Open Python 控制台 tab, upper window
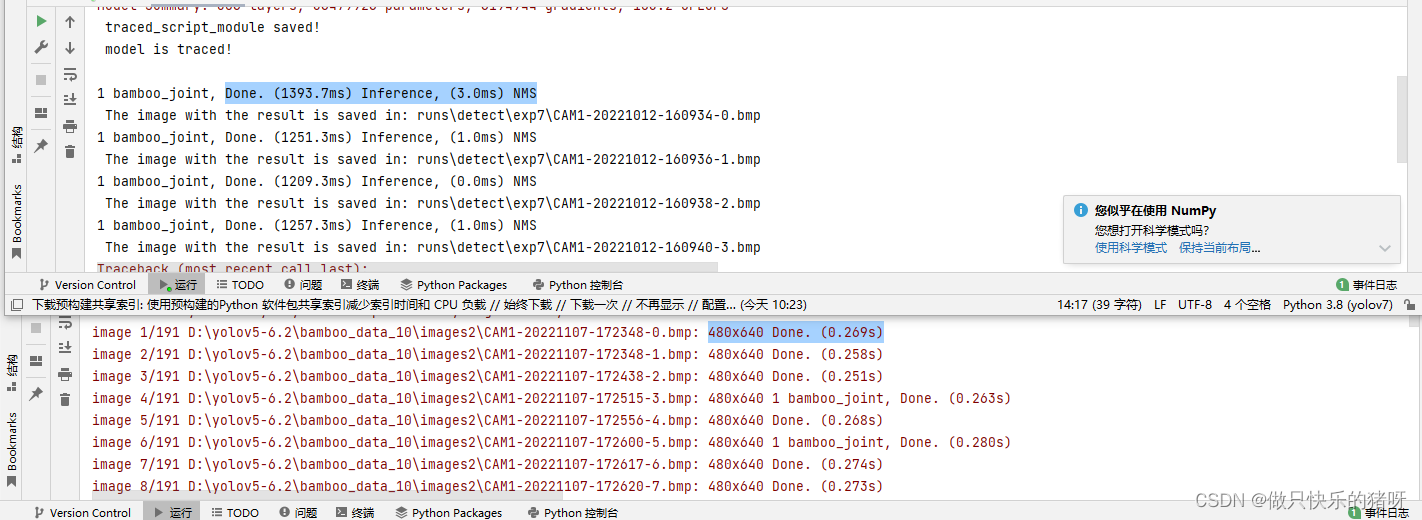Screen dimensions: 1422x520 (x=578, y=285)
